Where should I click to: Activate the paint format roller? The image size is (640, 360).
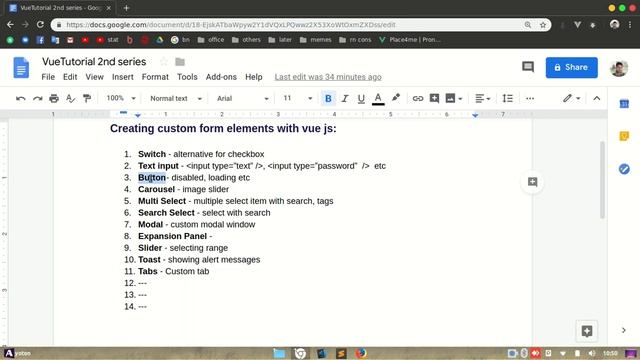87,98
